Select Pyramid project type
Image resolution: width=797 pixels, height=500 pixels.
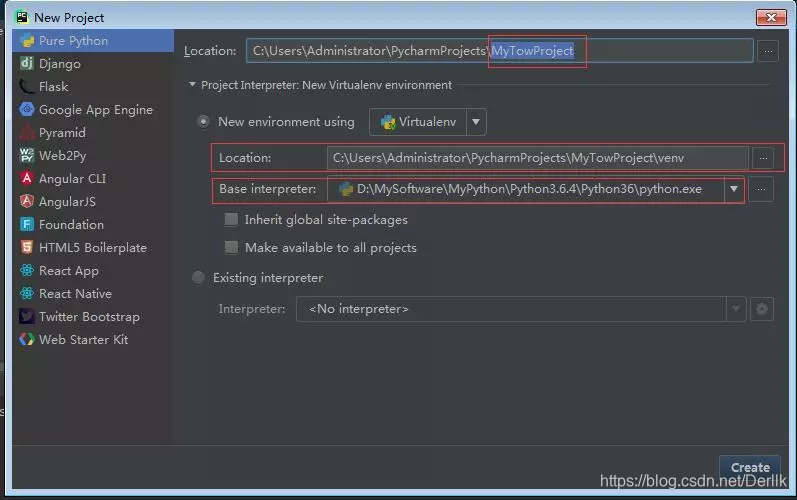93,133
